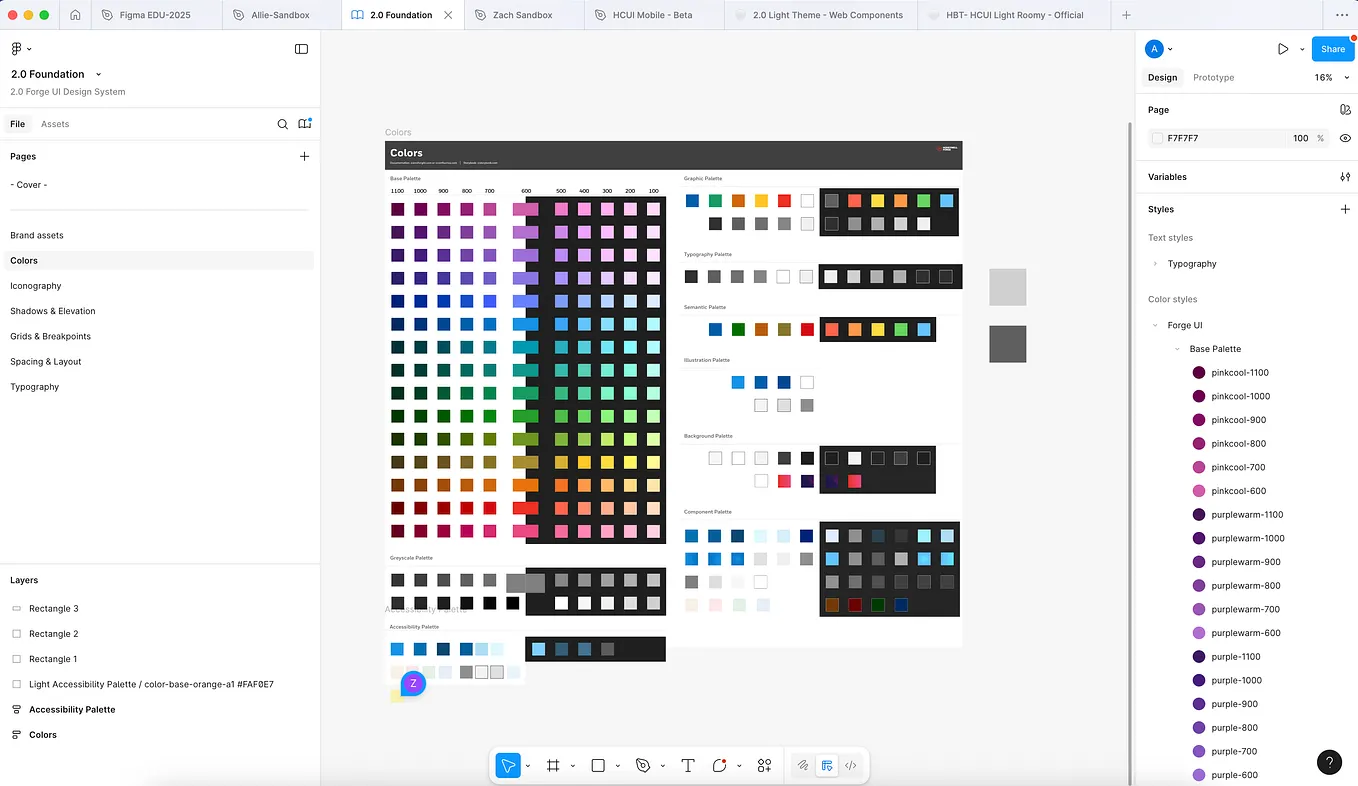The height and width of the screenshot is (786, 1358).
Task: Open the Variables settings icon beside Variables
Action: tap(1345, 177)
